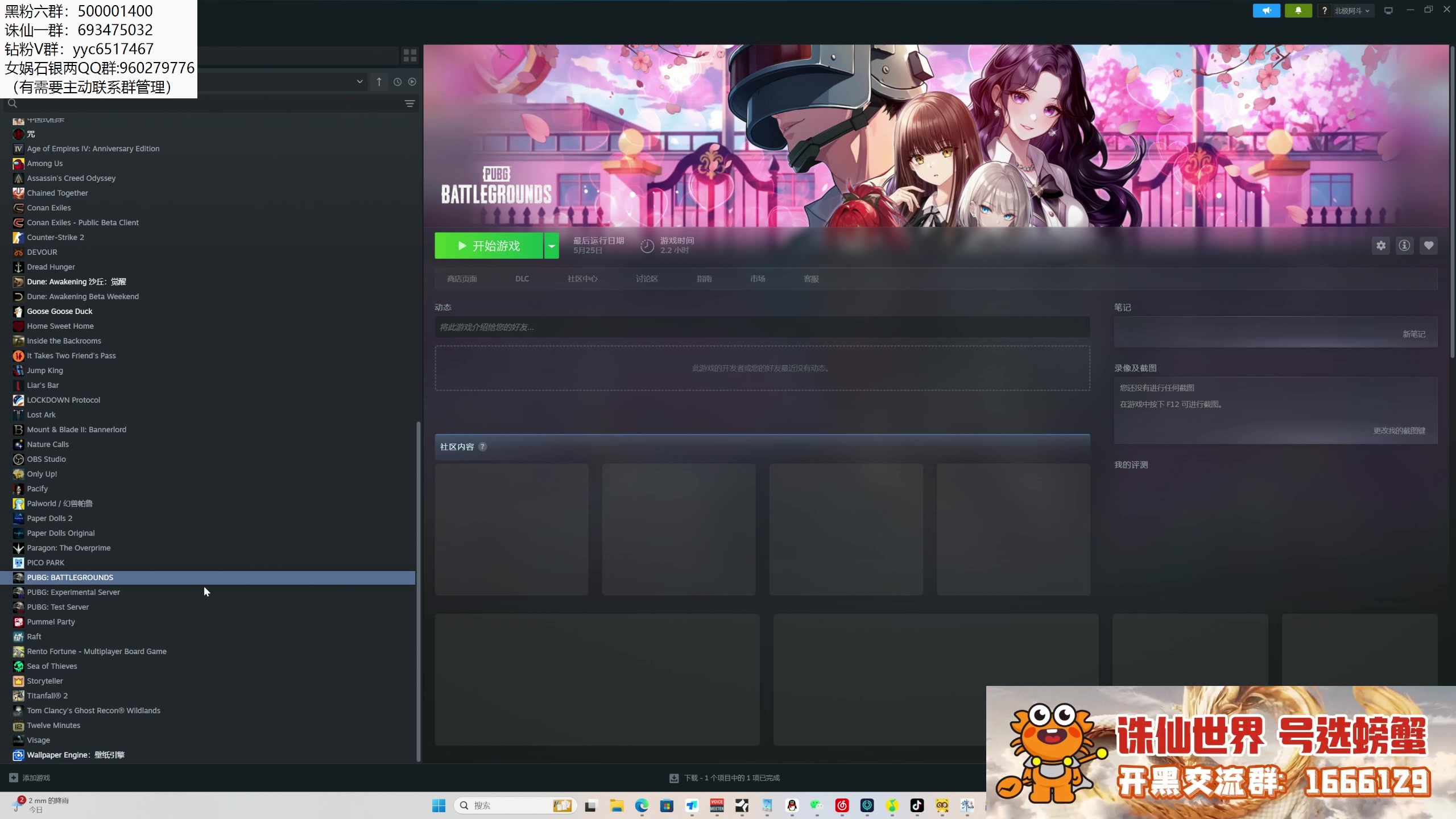Image resolution: width=1456 pixels, height=819 pixels.
Task: Open Voicemeeter from the taskbar
Action: point(717,805)
